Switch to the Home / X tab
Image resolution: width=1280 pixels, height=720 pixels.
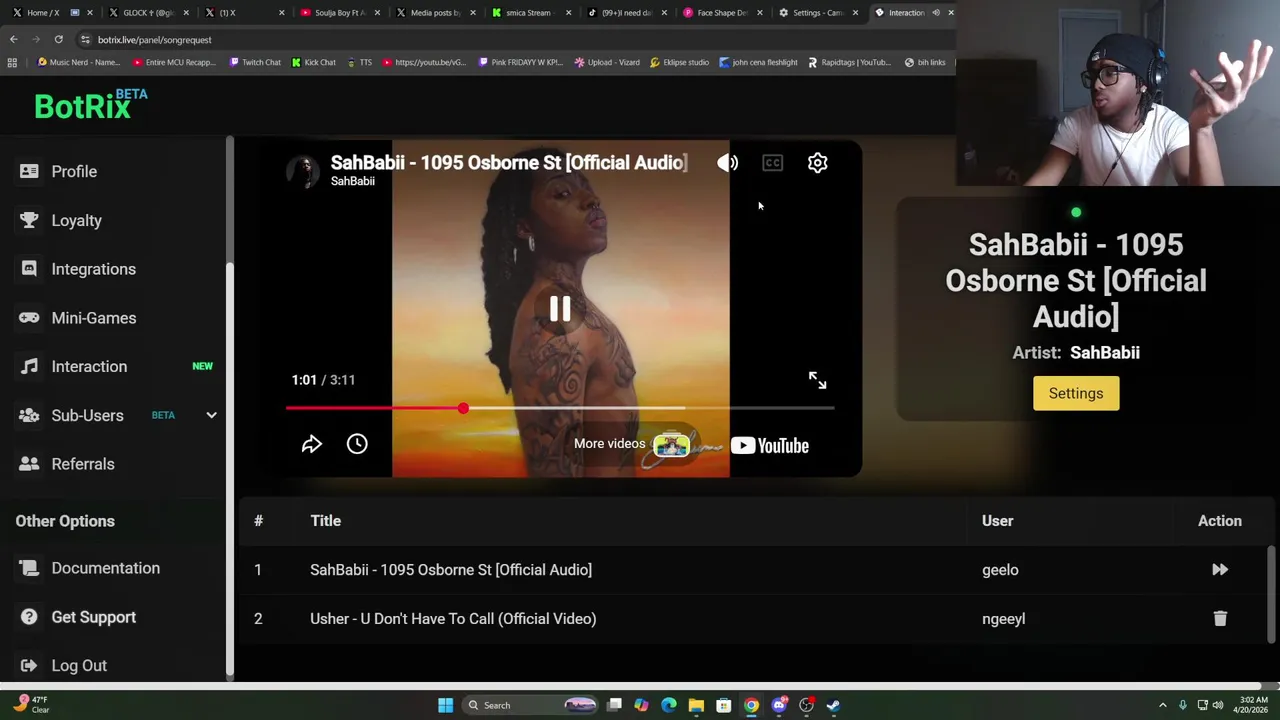pyautogui.click(x=50, y=13)
